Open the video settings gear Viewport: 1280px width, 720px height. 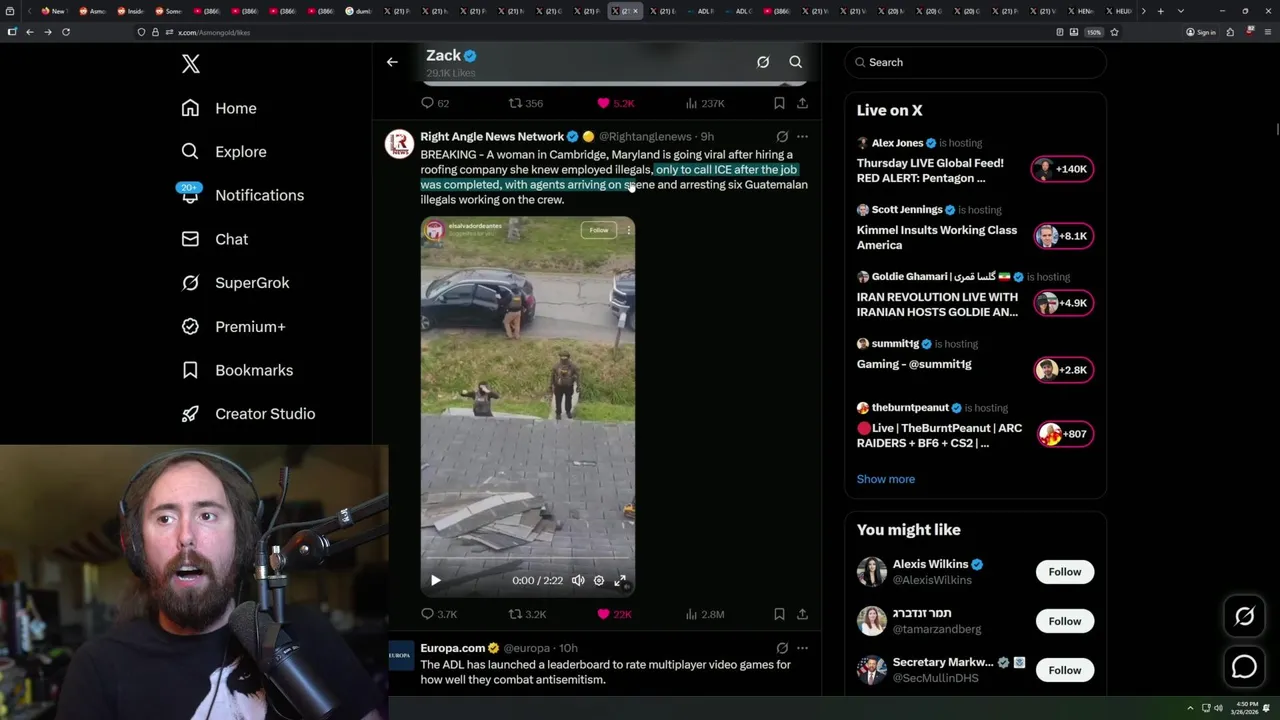[x=599, y=580]
